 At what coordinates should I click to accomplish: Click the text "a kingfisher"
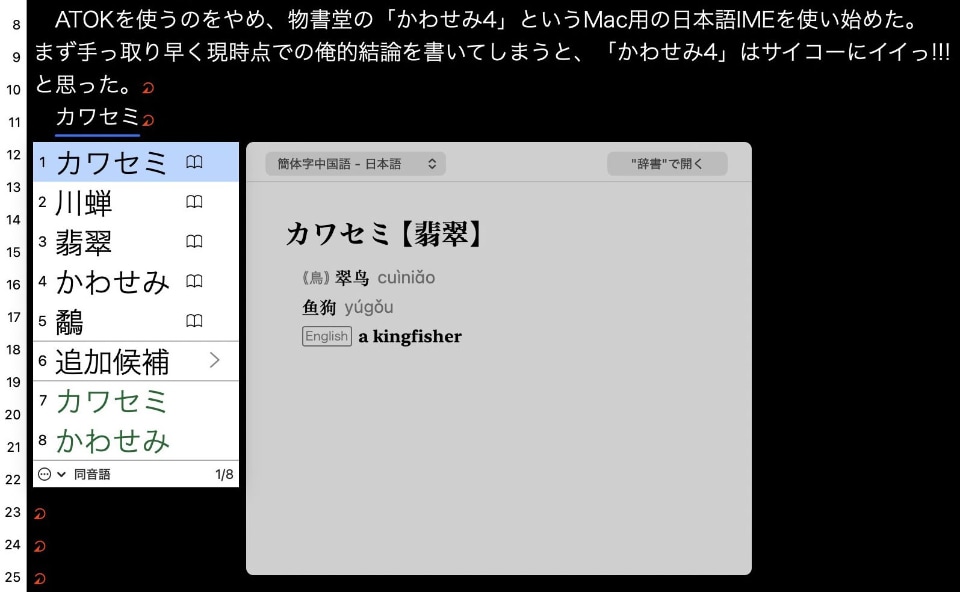click(410, 337)
